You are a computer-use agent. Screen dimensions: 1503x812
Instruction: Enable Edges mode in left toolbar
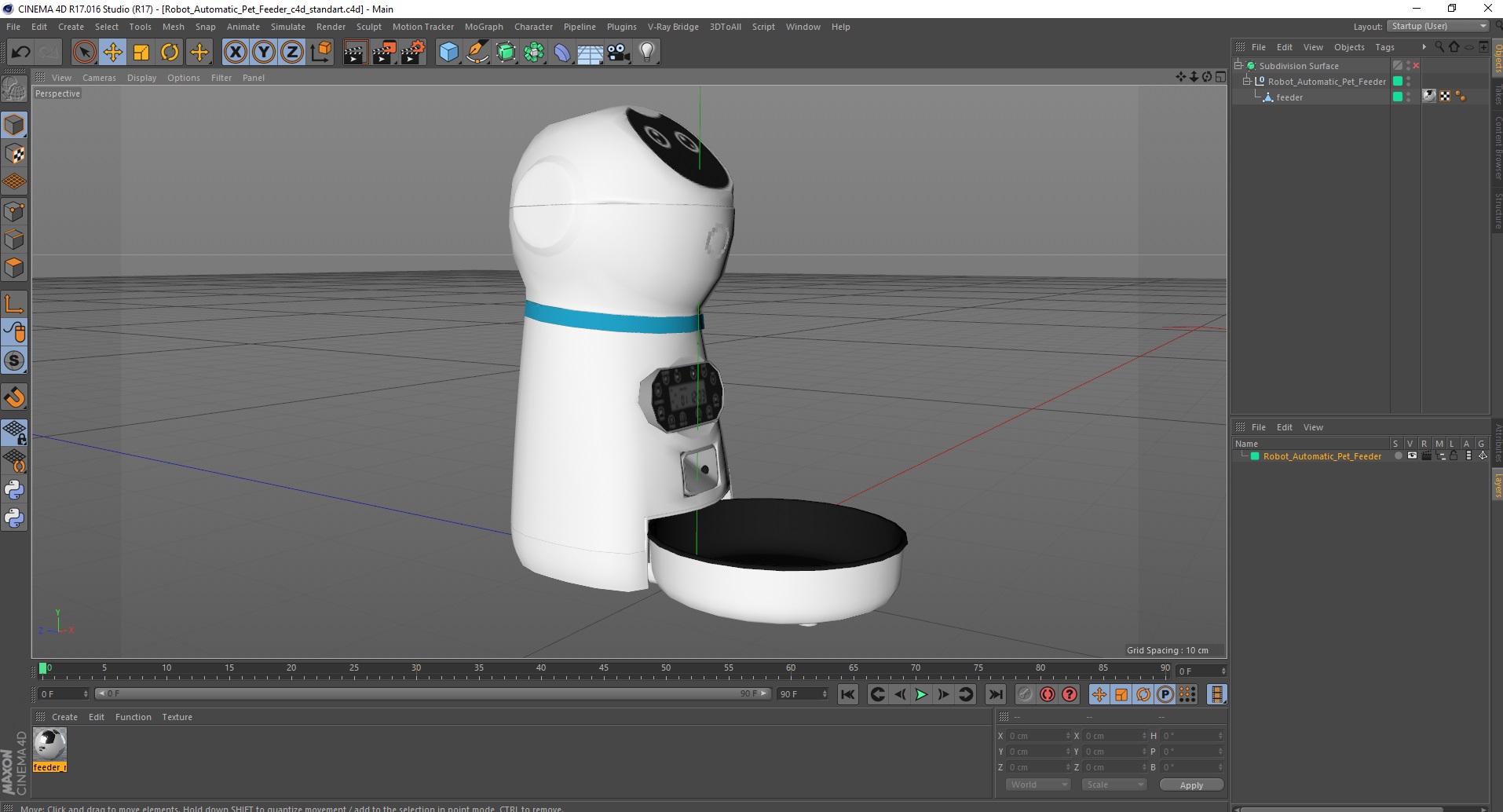point(14,240)
